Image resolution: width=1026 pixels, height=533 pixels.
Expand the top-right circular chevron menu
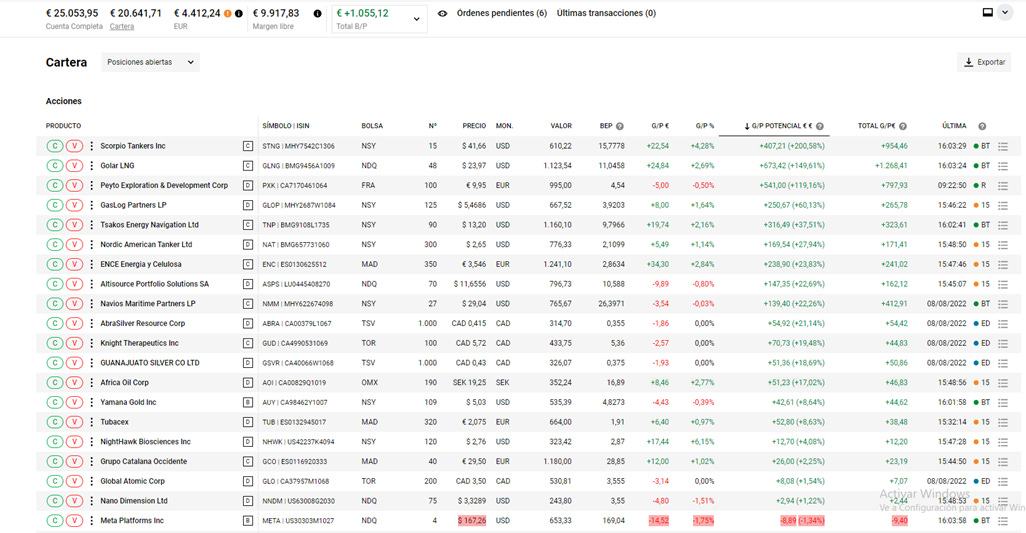pyautogui.click(x=1005, y=12)
